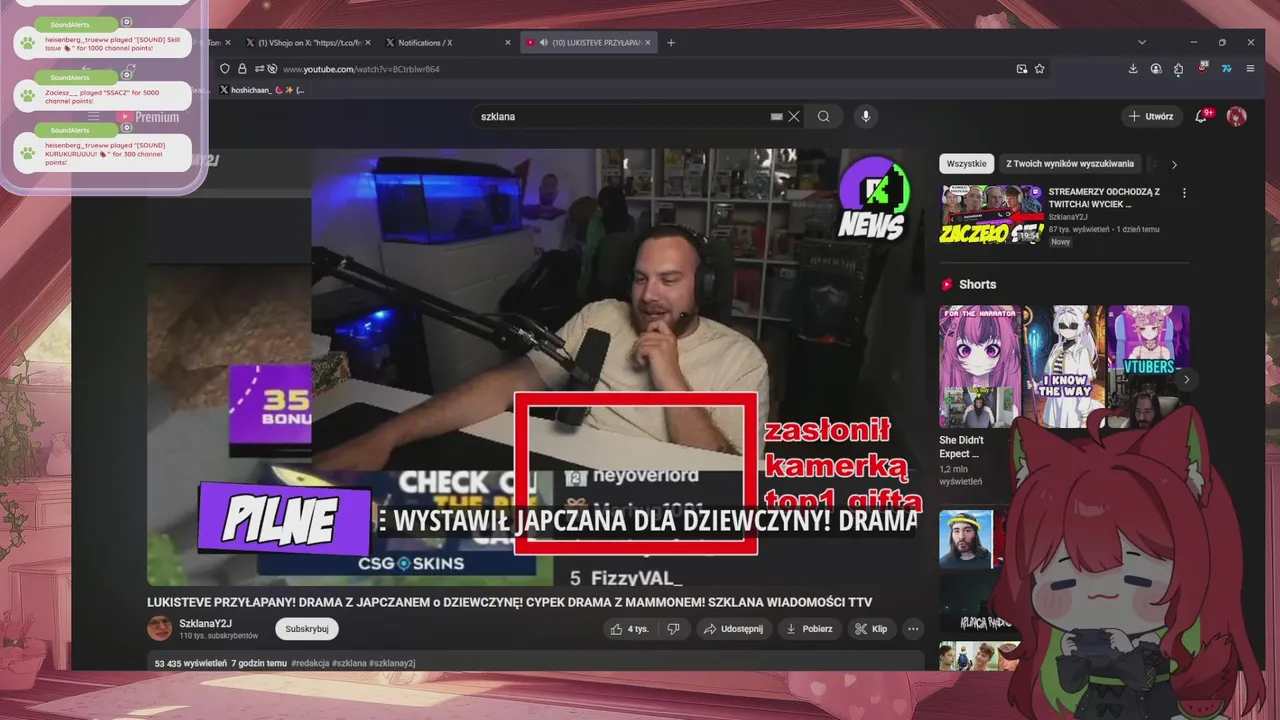Open YouTube notifications bell
This screenshot has height=720, width=1280.
tap(1202, 116)
